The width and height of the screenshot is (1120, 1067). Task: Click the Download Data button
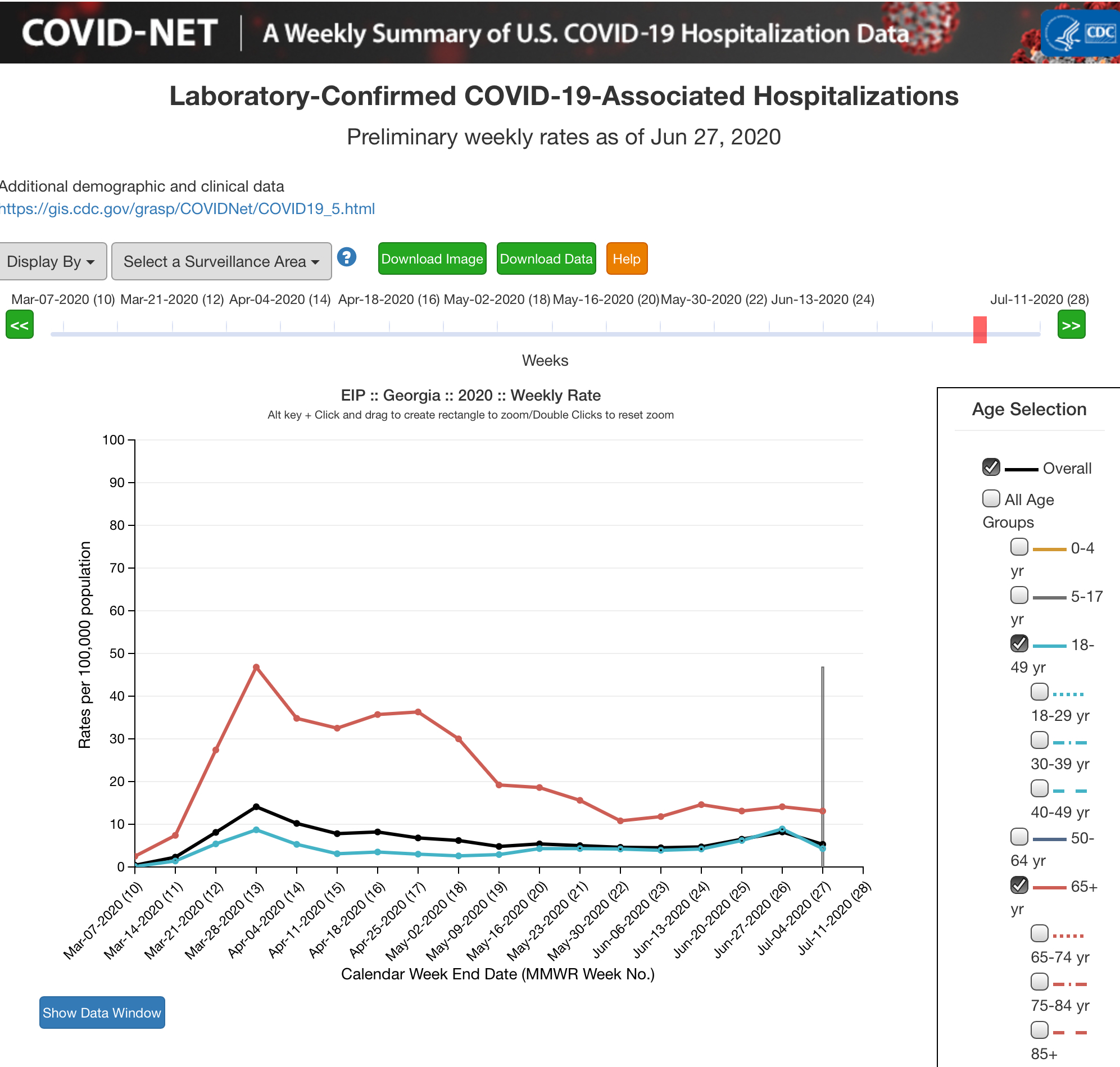click(546, 259)
